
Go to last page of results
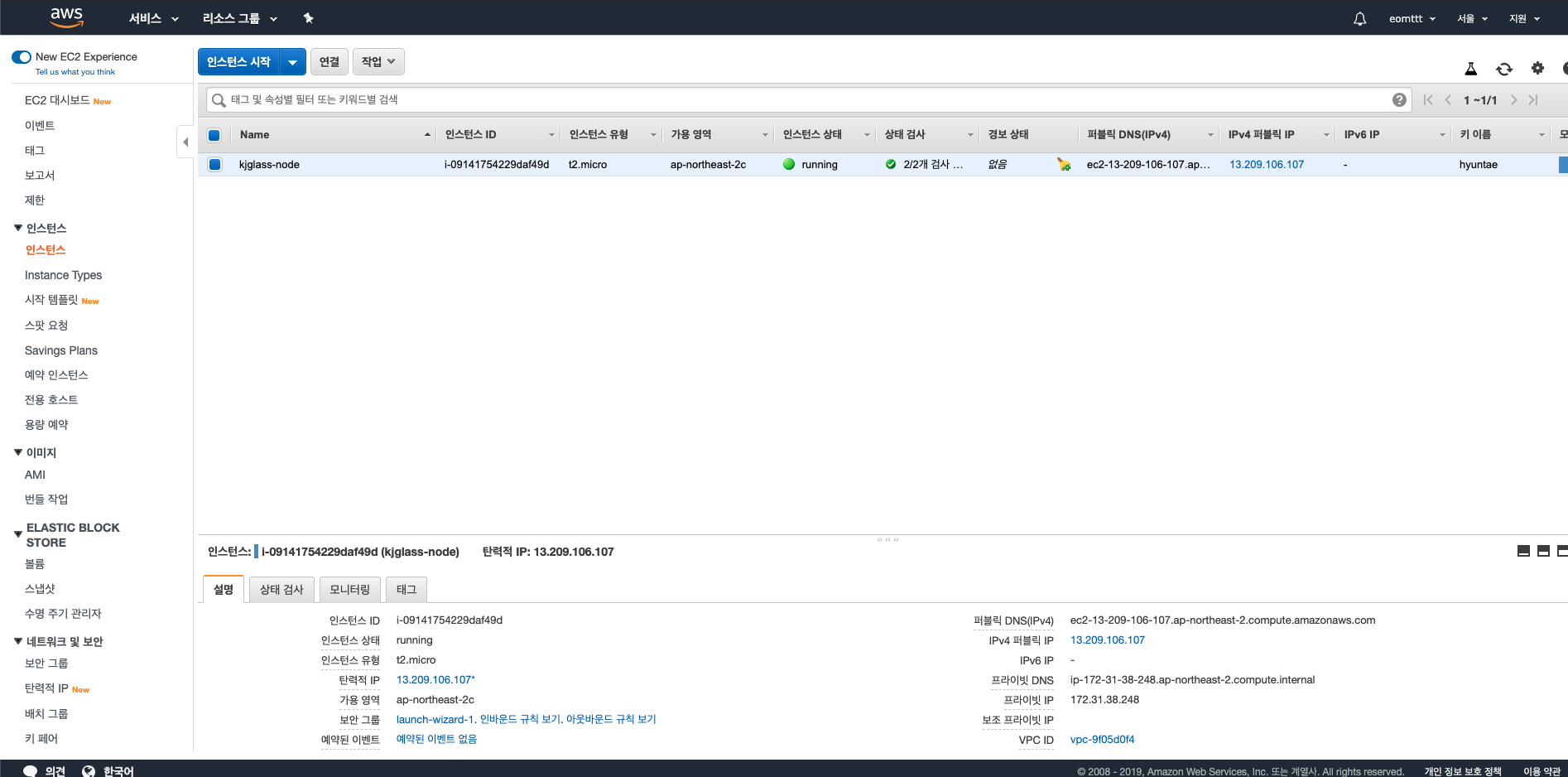tap(1533, 100)
